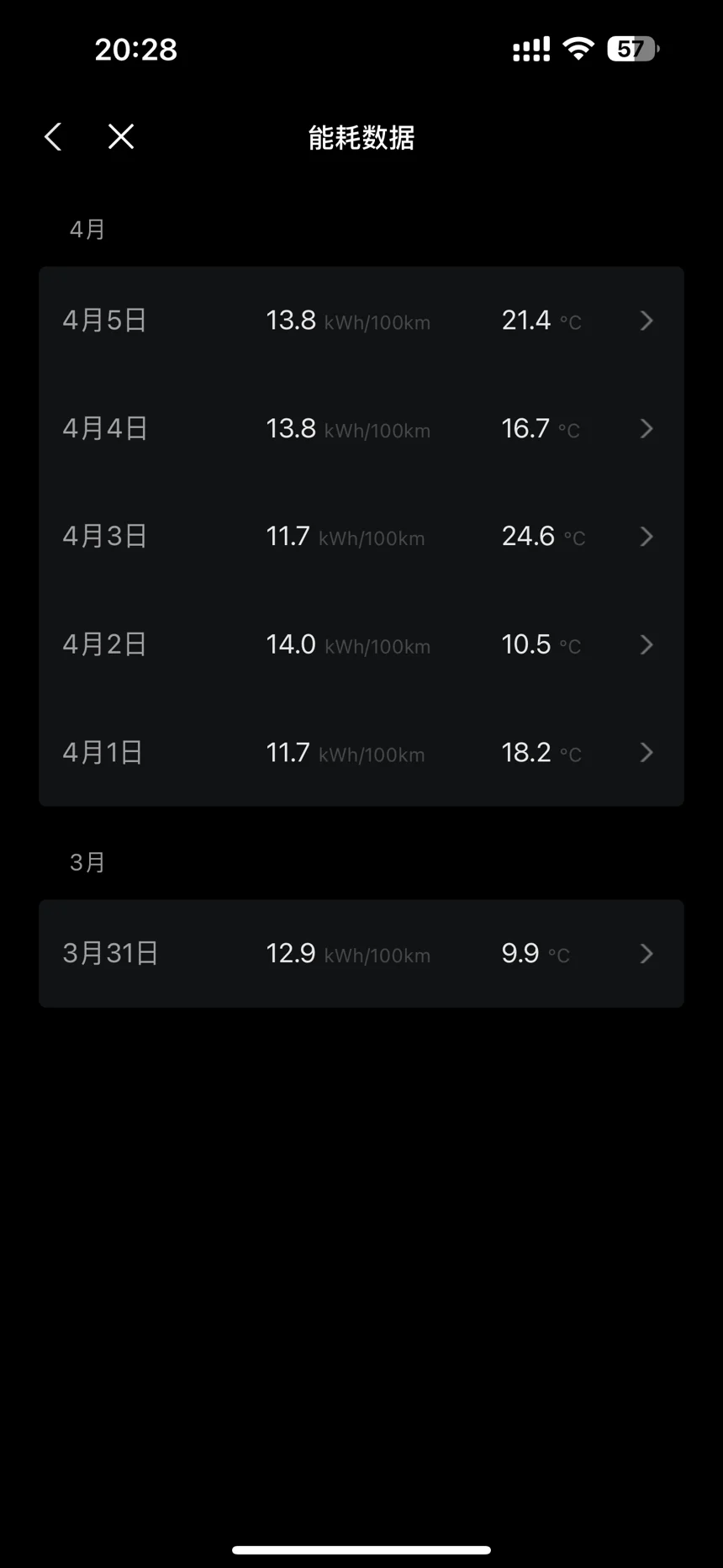Image resolution: width=723 pixels, height=1568 pixels.
Task: Tap the home indicator bar
Action: click(x=361, y=1549)
